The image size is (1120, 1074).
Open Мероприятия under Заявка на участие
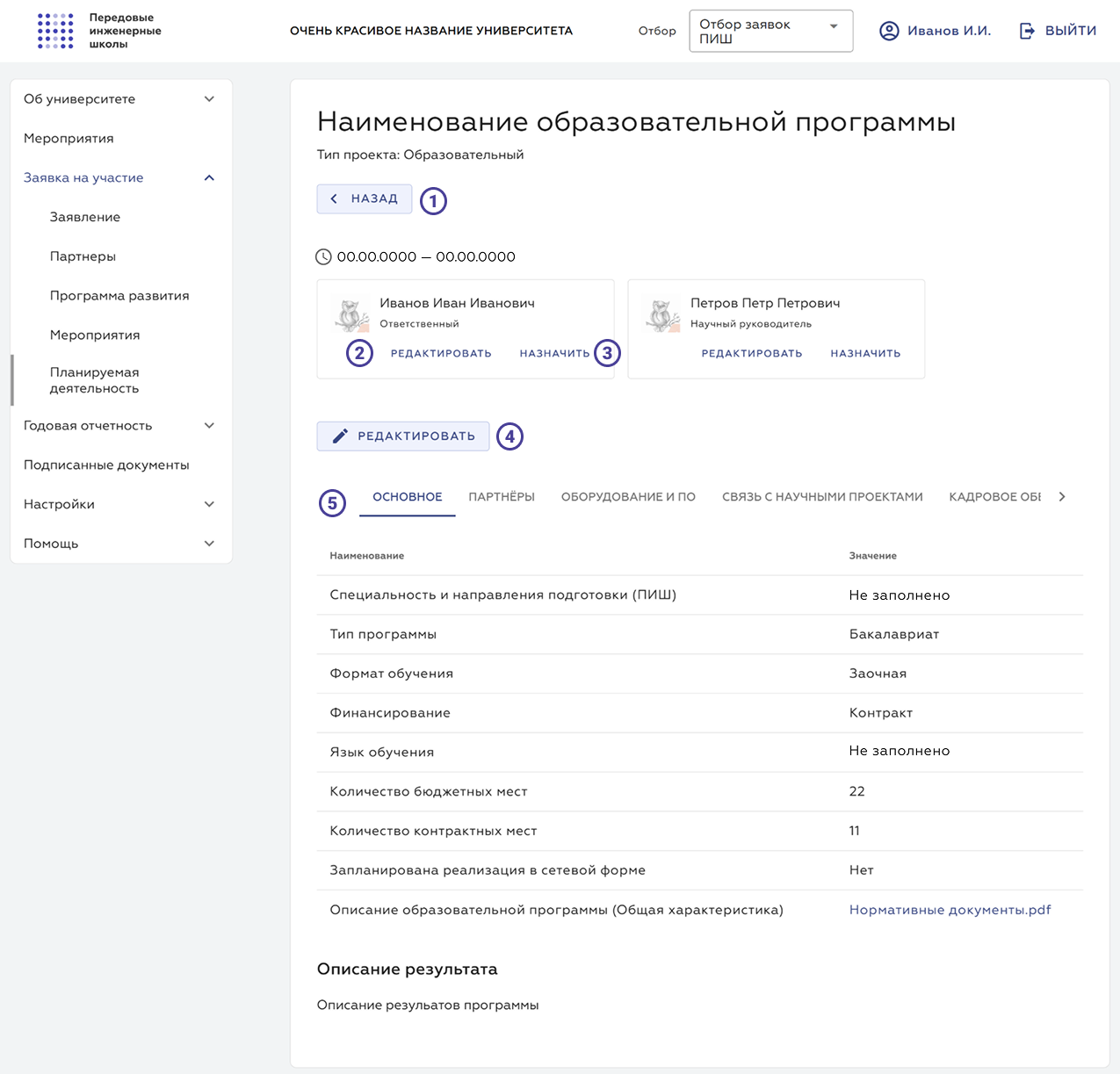tap(95, 335)
